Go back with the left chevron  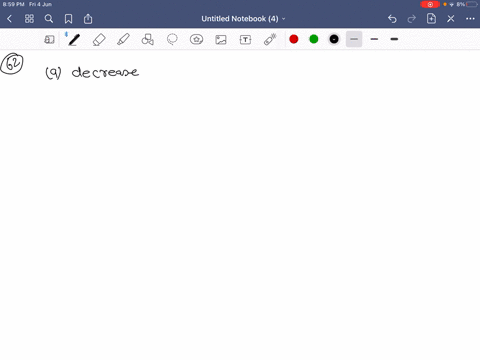tap(10, 19)
